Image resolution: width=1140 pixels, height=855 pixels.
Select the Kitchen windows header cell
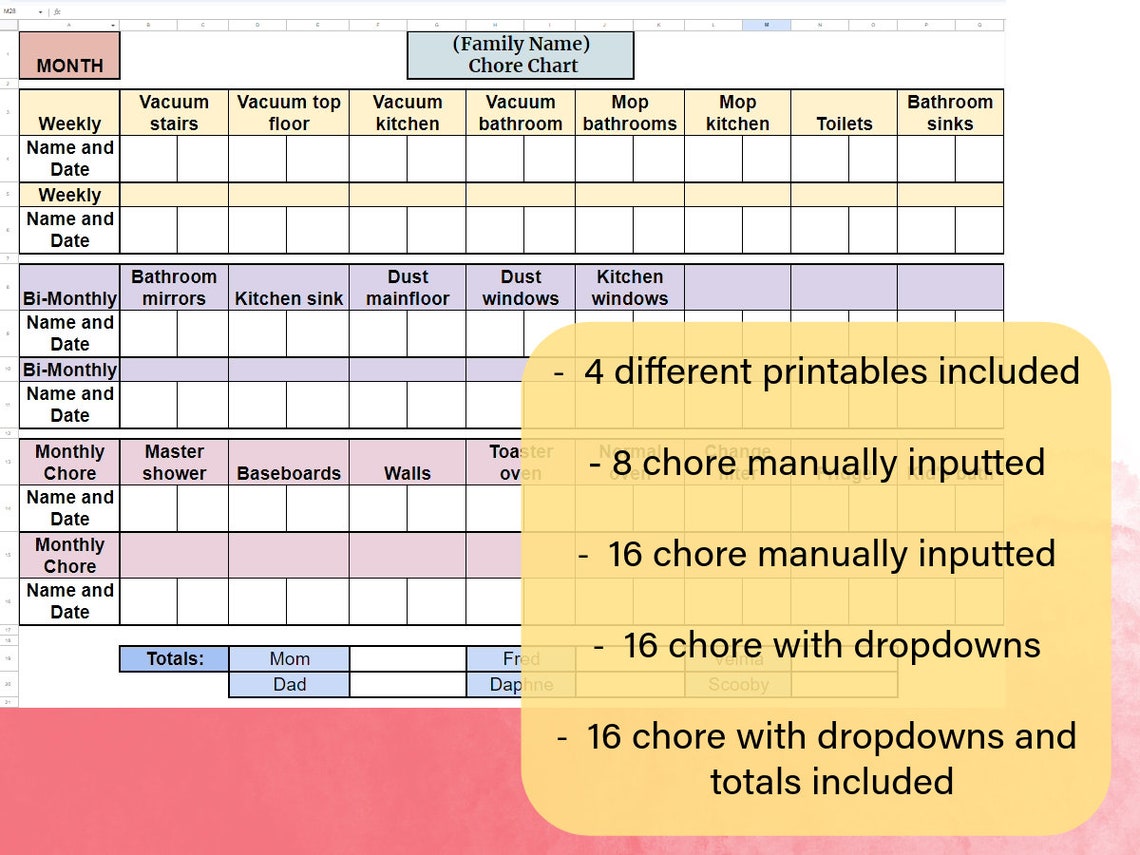pyautogui.click(x=629, y=288)
